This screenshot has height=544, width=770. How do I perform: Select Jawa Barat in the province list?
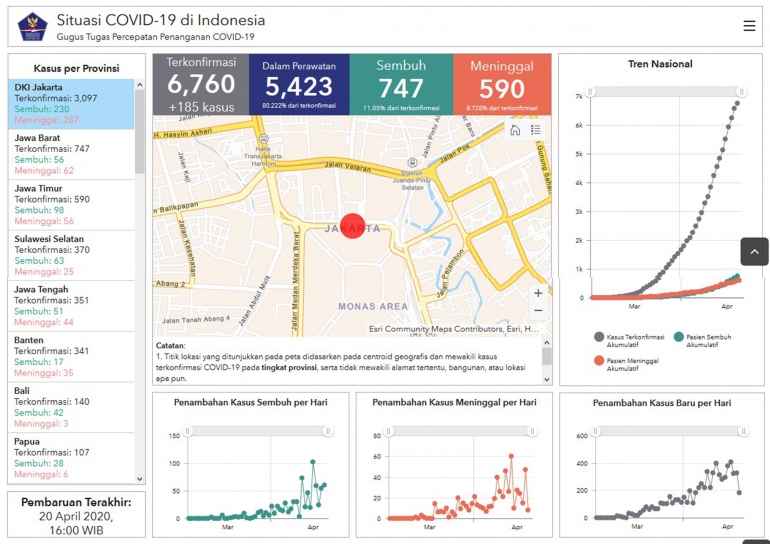70,154
